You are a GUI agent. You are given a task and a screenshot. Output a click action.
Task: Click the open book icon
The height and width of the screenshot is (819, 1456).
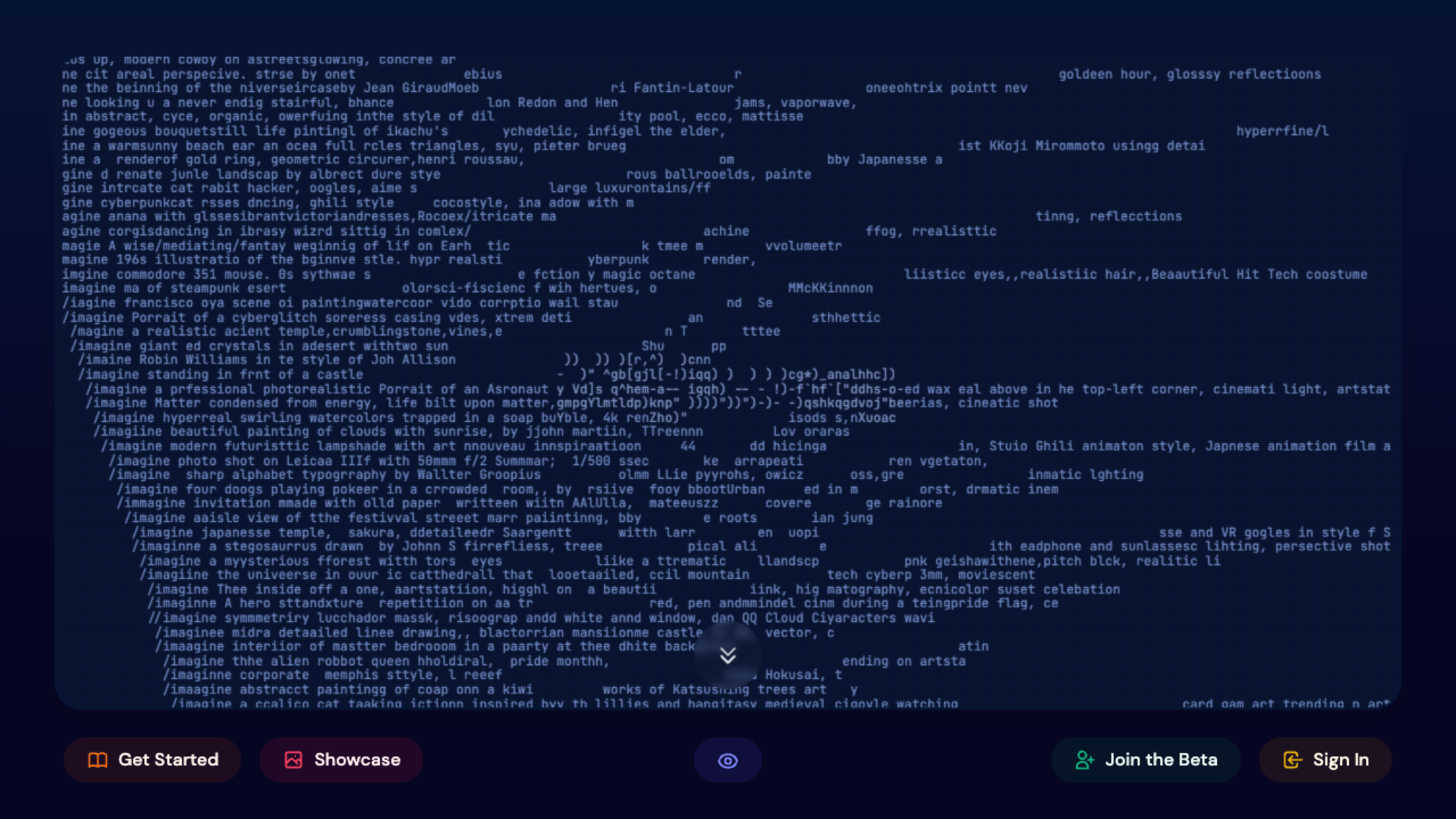pyautogui.click(x=98, y=759)
